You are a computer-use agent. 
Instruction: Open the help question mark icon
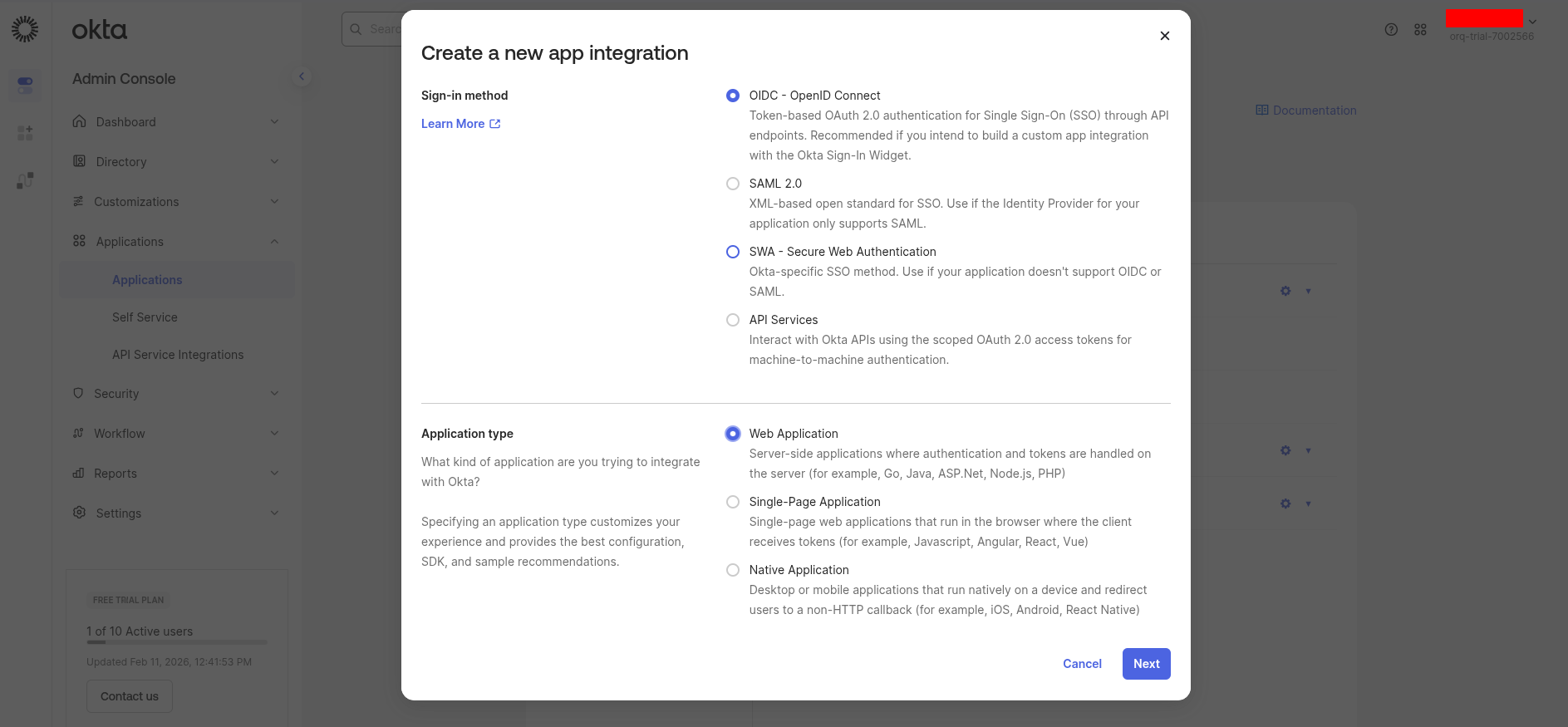point(1391,29)
